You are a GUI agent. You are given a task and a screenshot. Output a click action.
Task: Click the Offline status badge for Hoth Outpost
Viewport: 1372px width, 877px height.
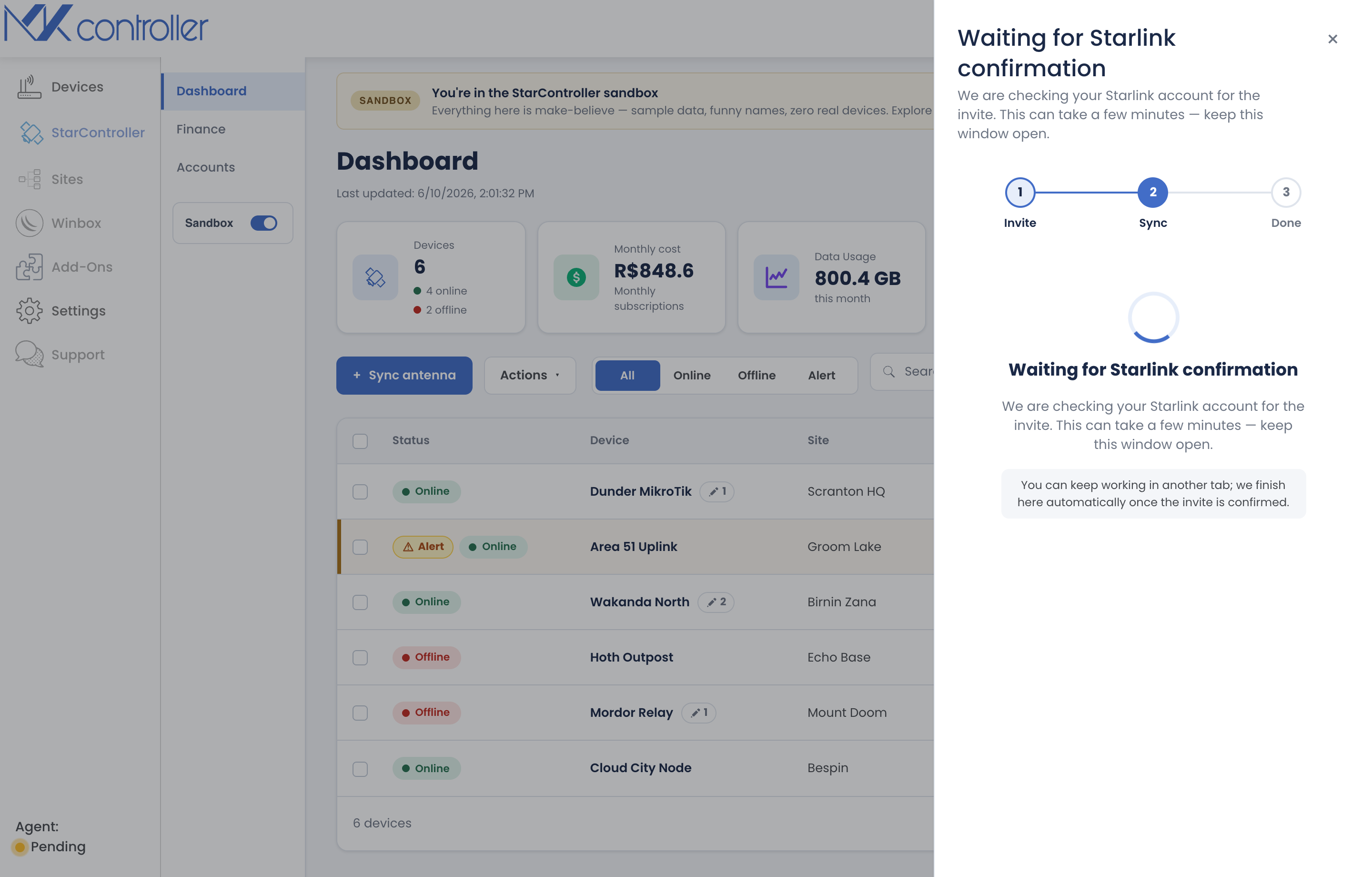pos(426,657)
